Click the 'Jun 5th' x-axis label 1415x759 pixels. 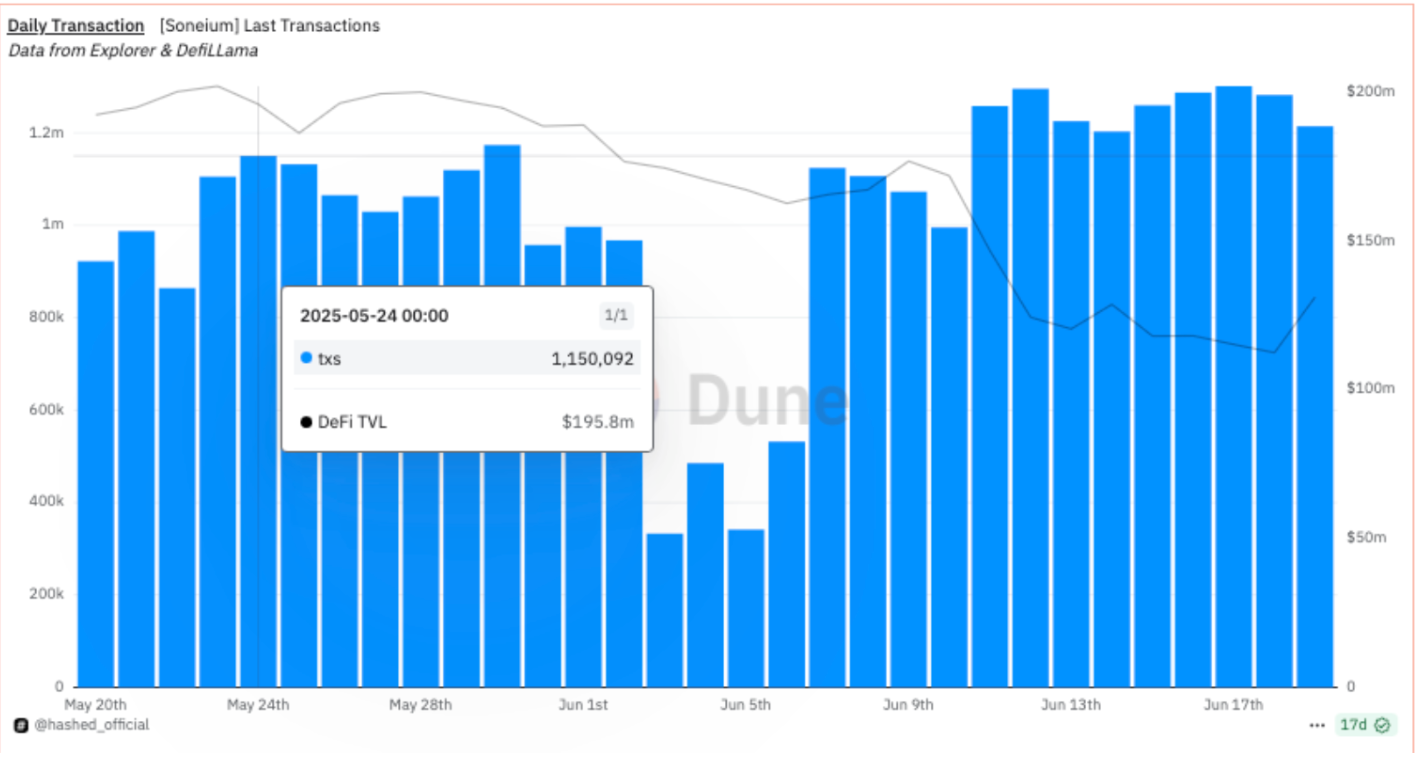click(745, 705)
